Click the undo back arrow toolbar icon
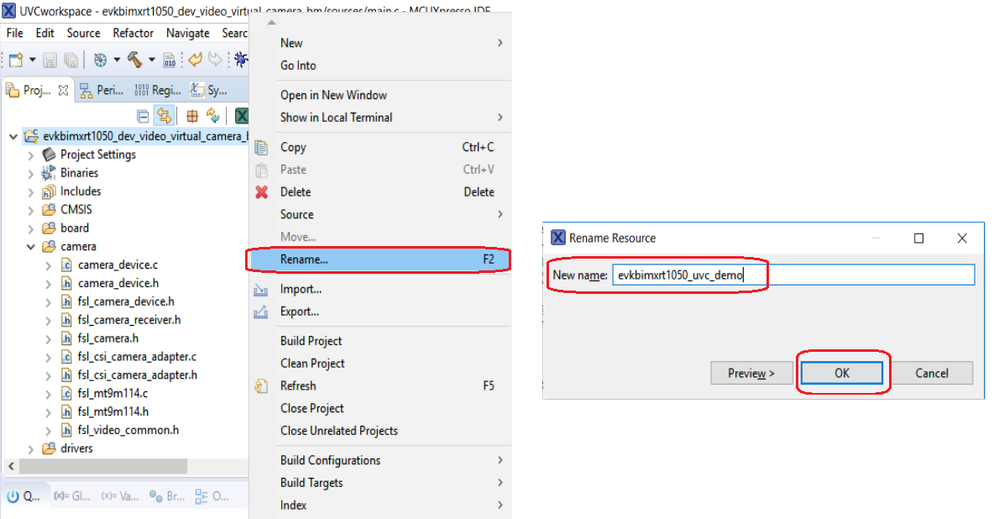999x519 pixels. [195, 60]
